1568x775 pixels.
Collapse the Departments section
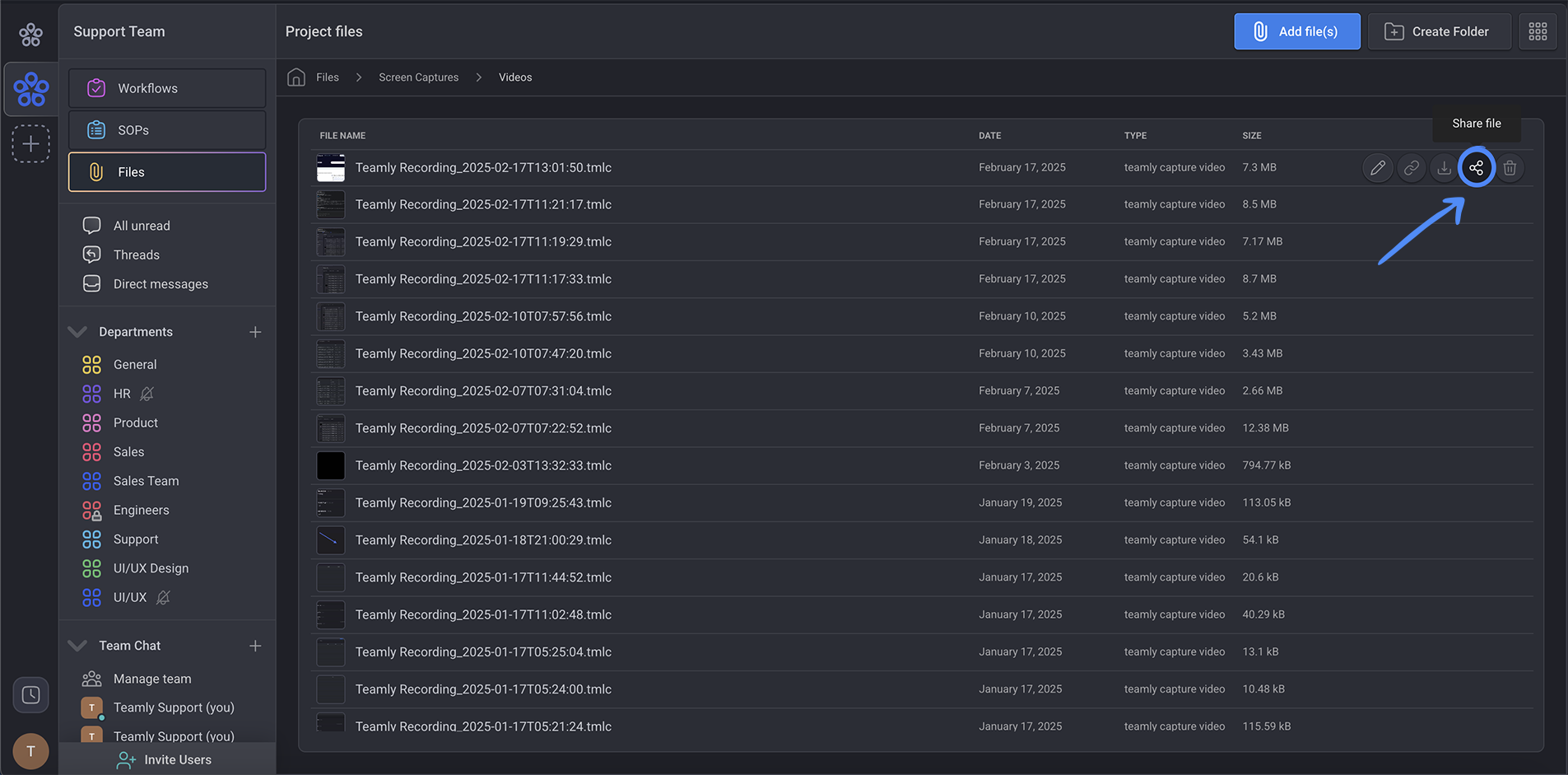pos(77,332)
